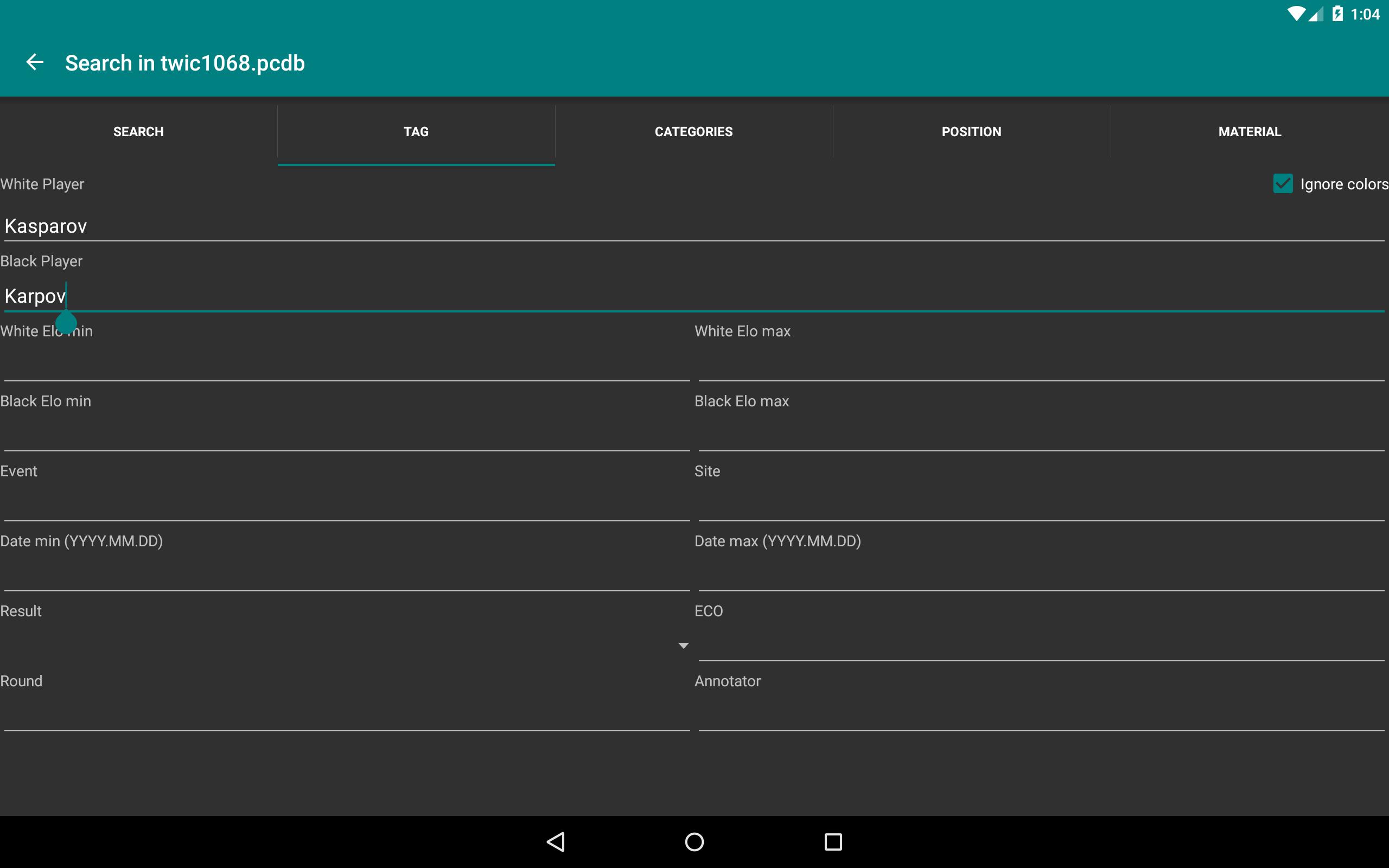Focus the White Elo max field
This screenshot has width=1389, height=868.
1041,365
